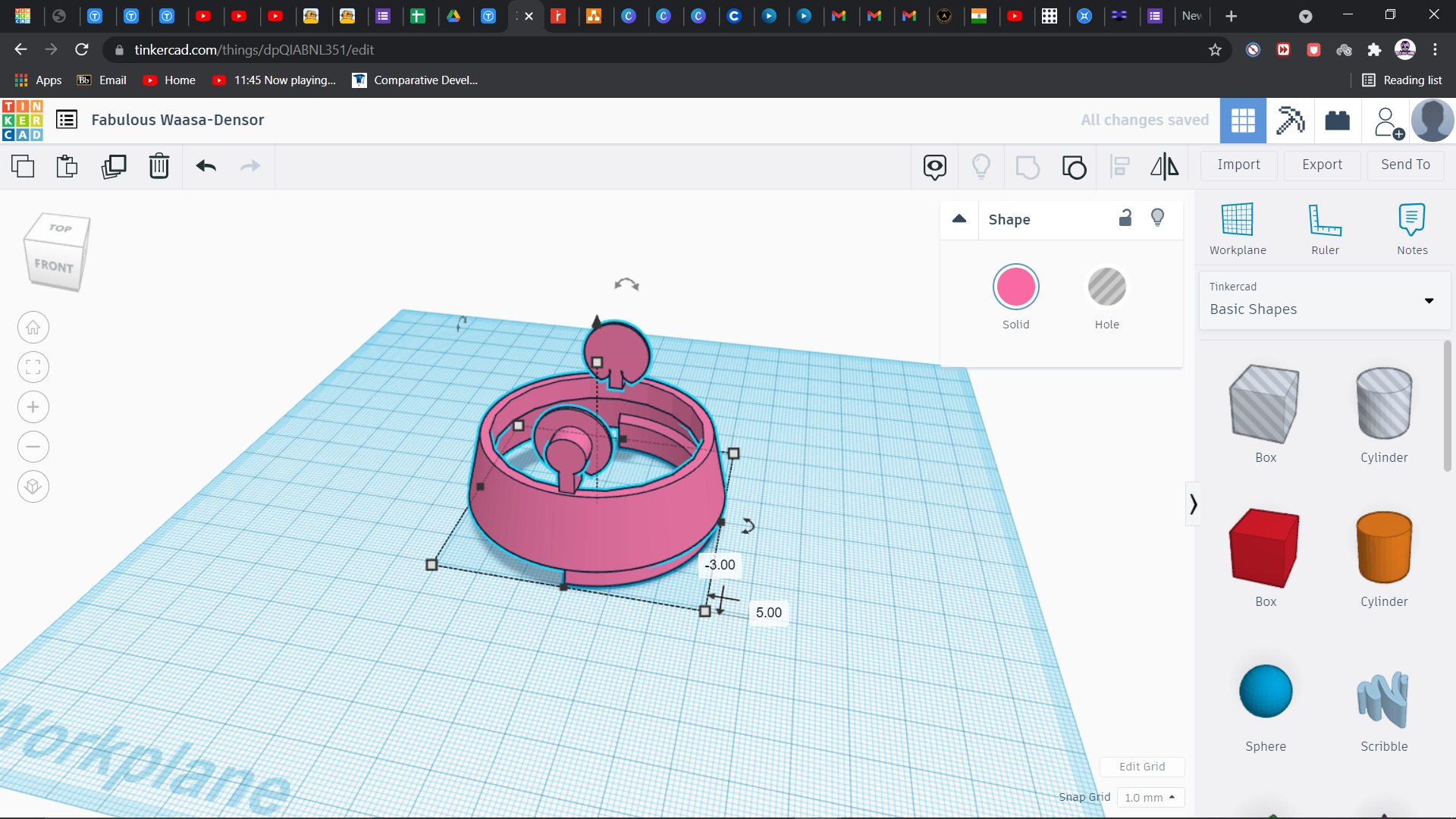Toggle the shape lock icon

(1125, 218)
